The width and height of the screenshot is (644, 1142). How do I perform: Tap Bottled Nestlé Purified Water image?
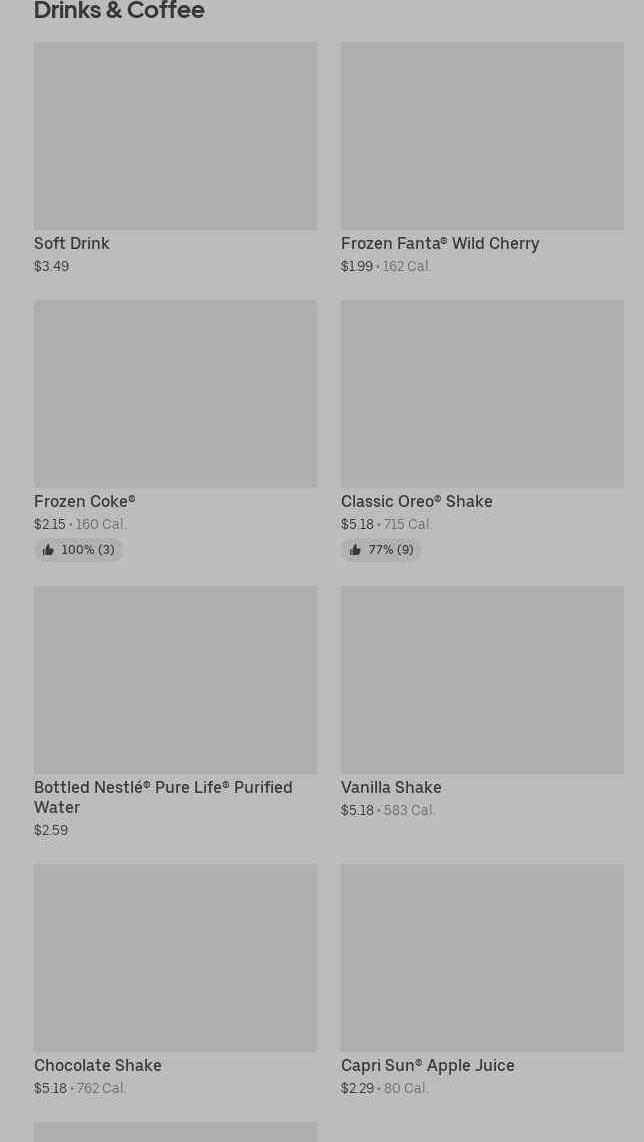click(175, 680)
